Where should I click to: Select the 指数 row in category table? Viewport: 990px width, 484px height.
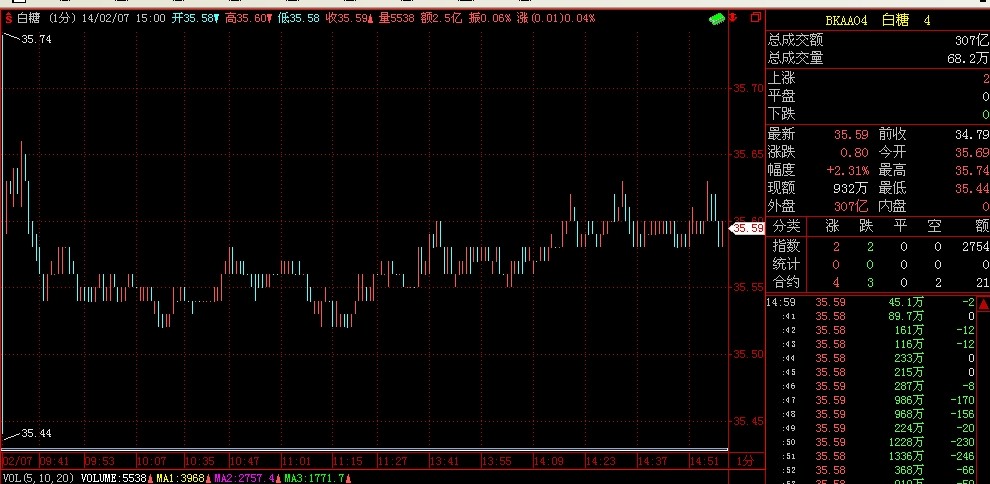point(787,246)
